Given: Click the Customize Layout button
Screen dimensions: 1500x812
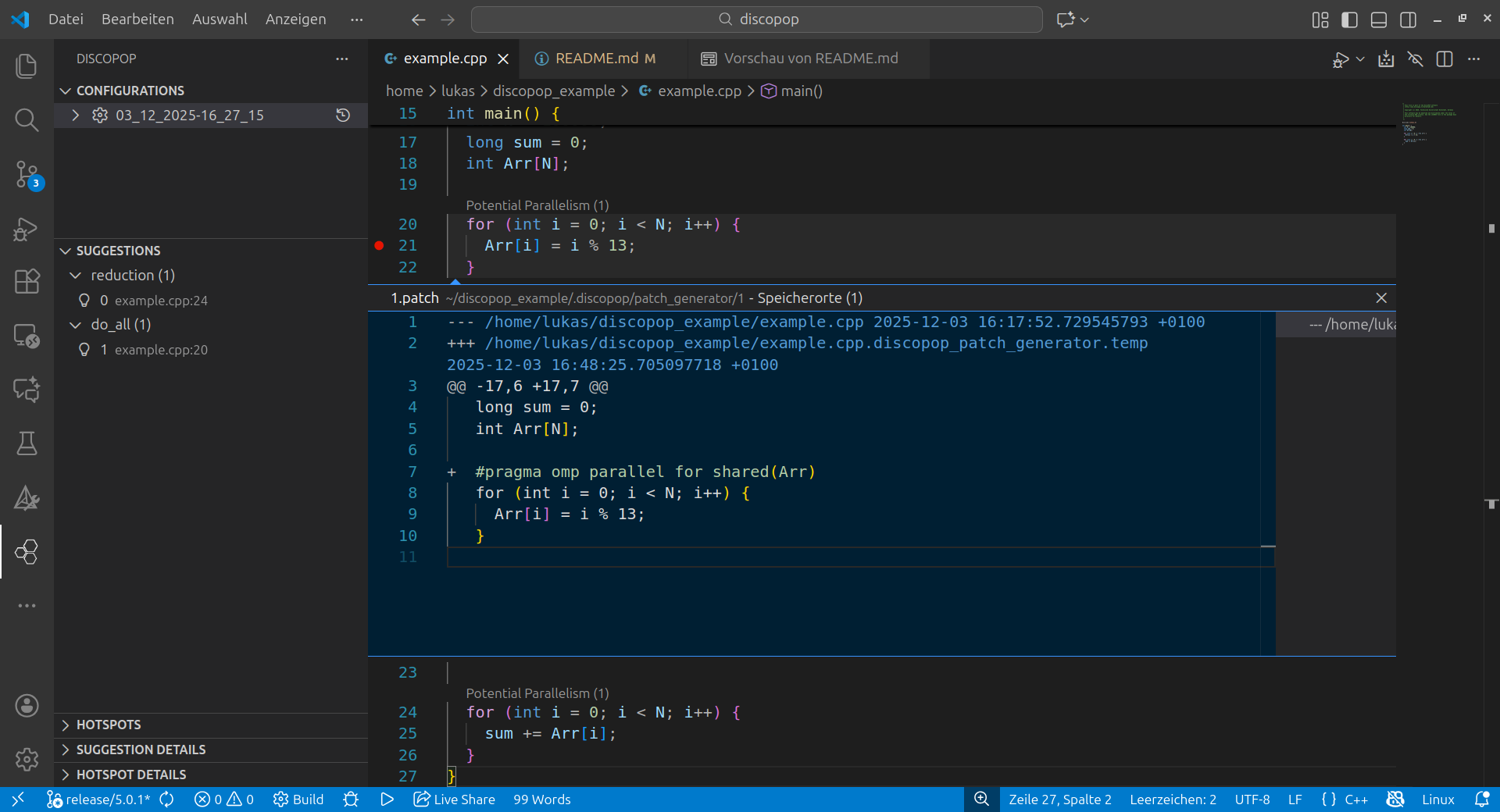Looking at the screenshot, I should [1320, 20].
